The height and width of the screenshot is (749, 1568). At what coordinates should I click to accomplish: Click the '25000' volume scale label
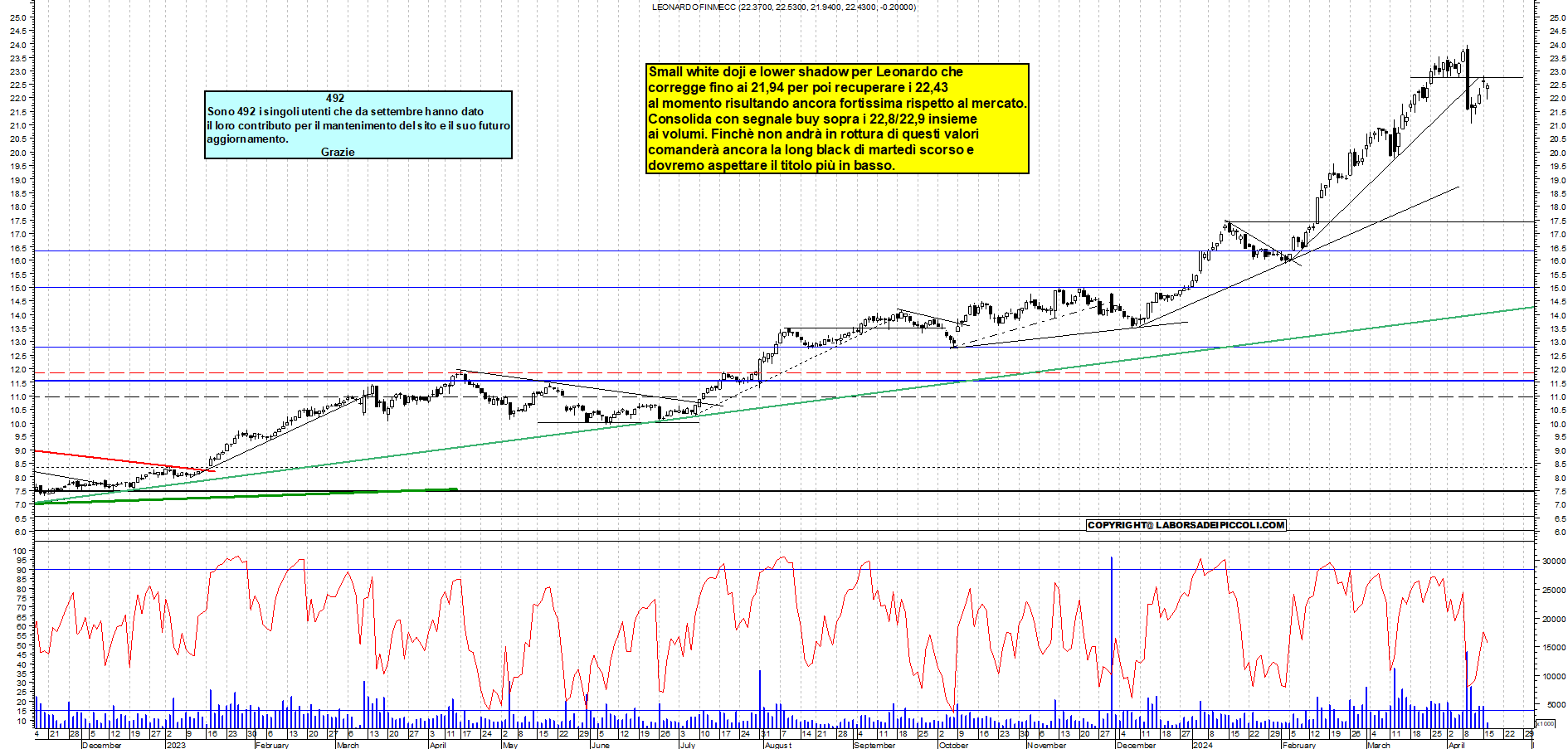click(x=1554, y=591)
